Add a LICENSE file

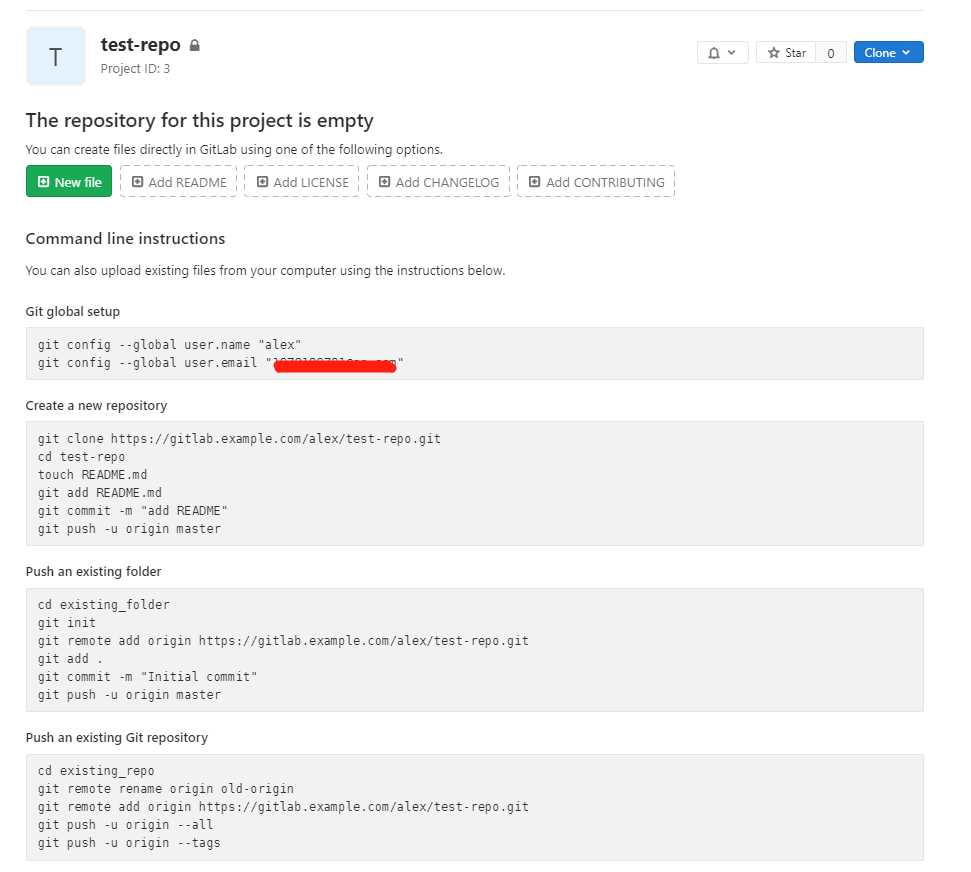coord(302,182)
